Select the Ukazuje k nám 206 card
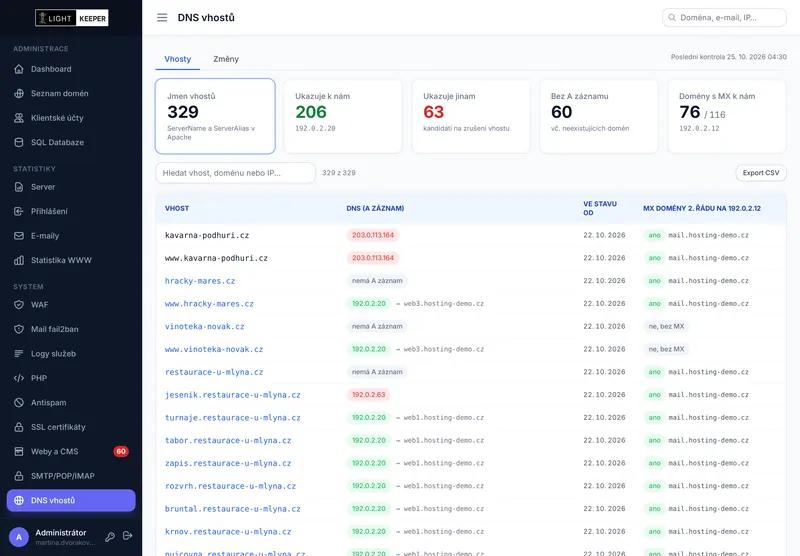Screen dimensions: 800x556 pos(343,116)
